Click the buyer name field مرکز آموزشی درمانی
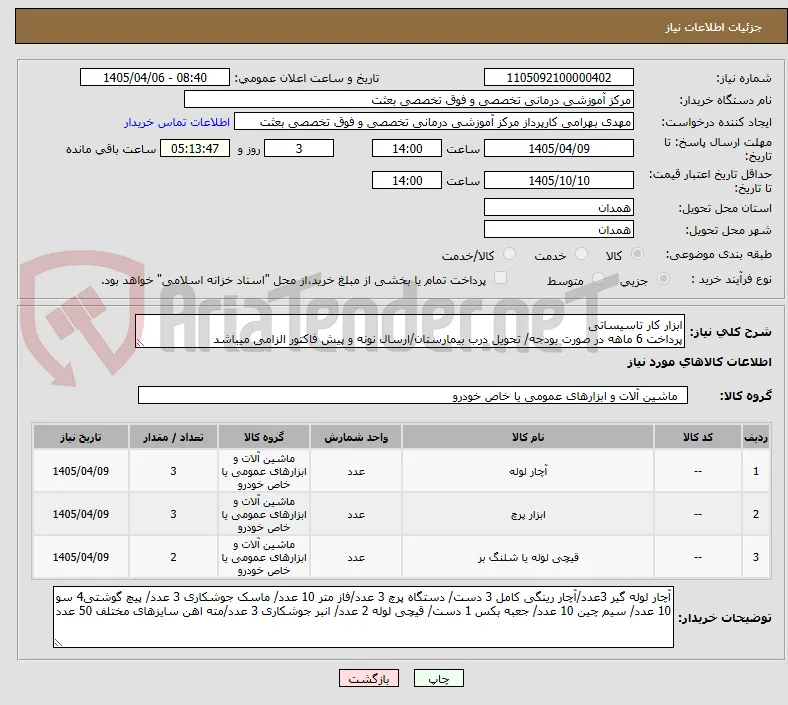The image size is (788, 705). (409, 99)
